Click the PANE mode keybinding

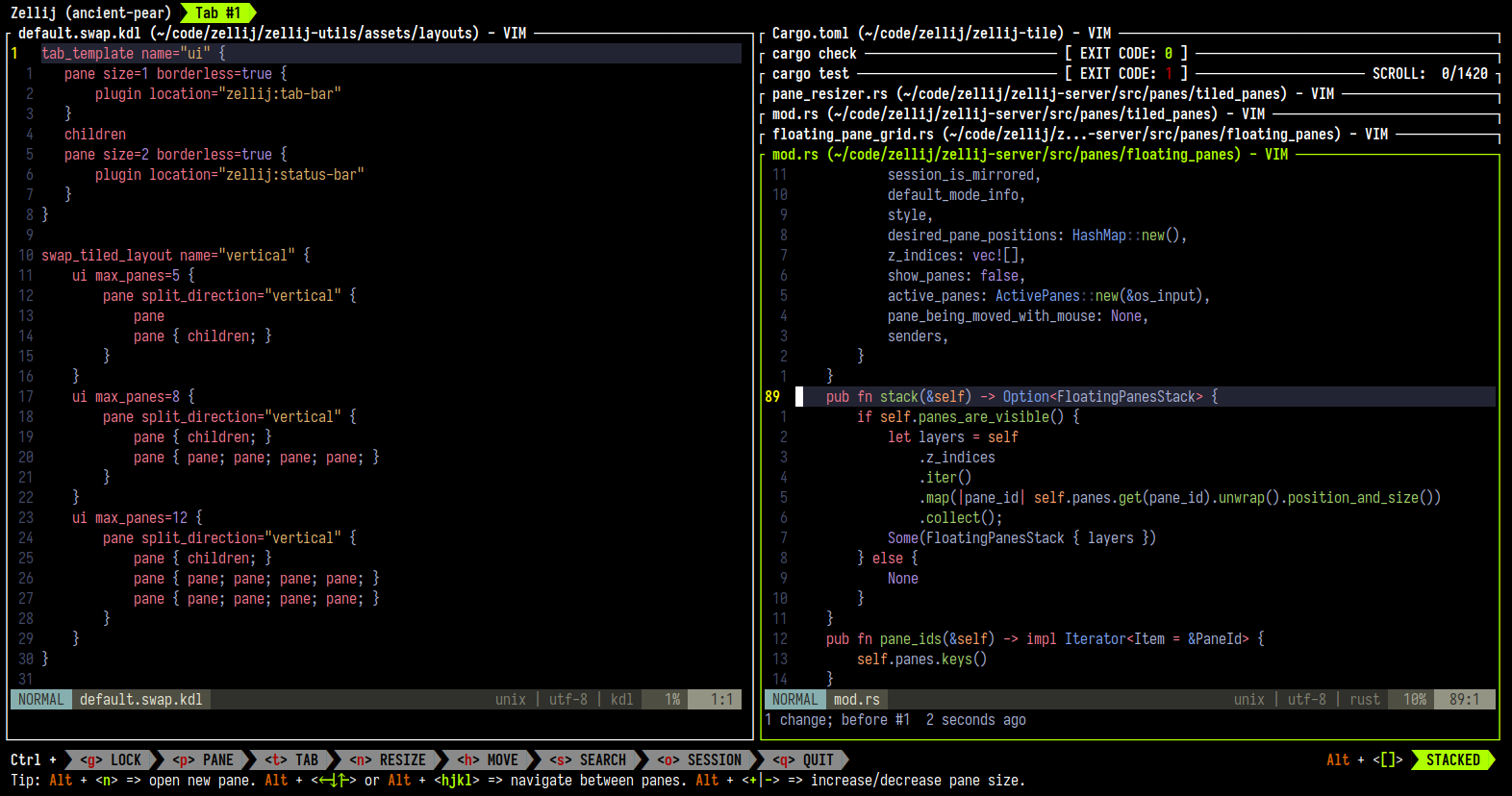tap(203, 759)
